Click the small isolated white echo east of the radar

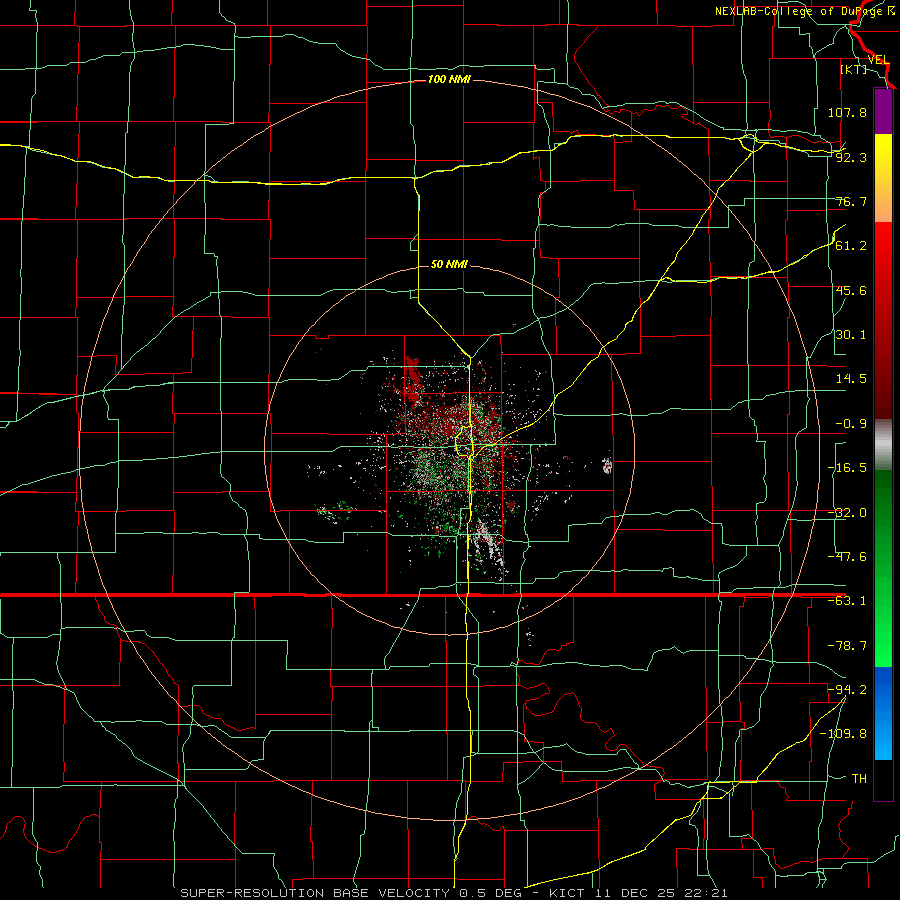pyautogui.click(x=607, y=465)
